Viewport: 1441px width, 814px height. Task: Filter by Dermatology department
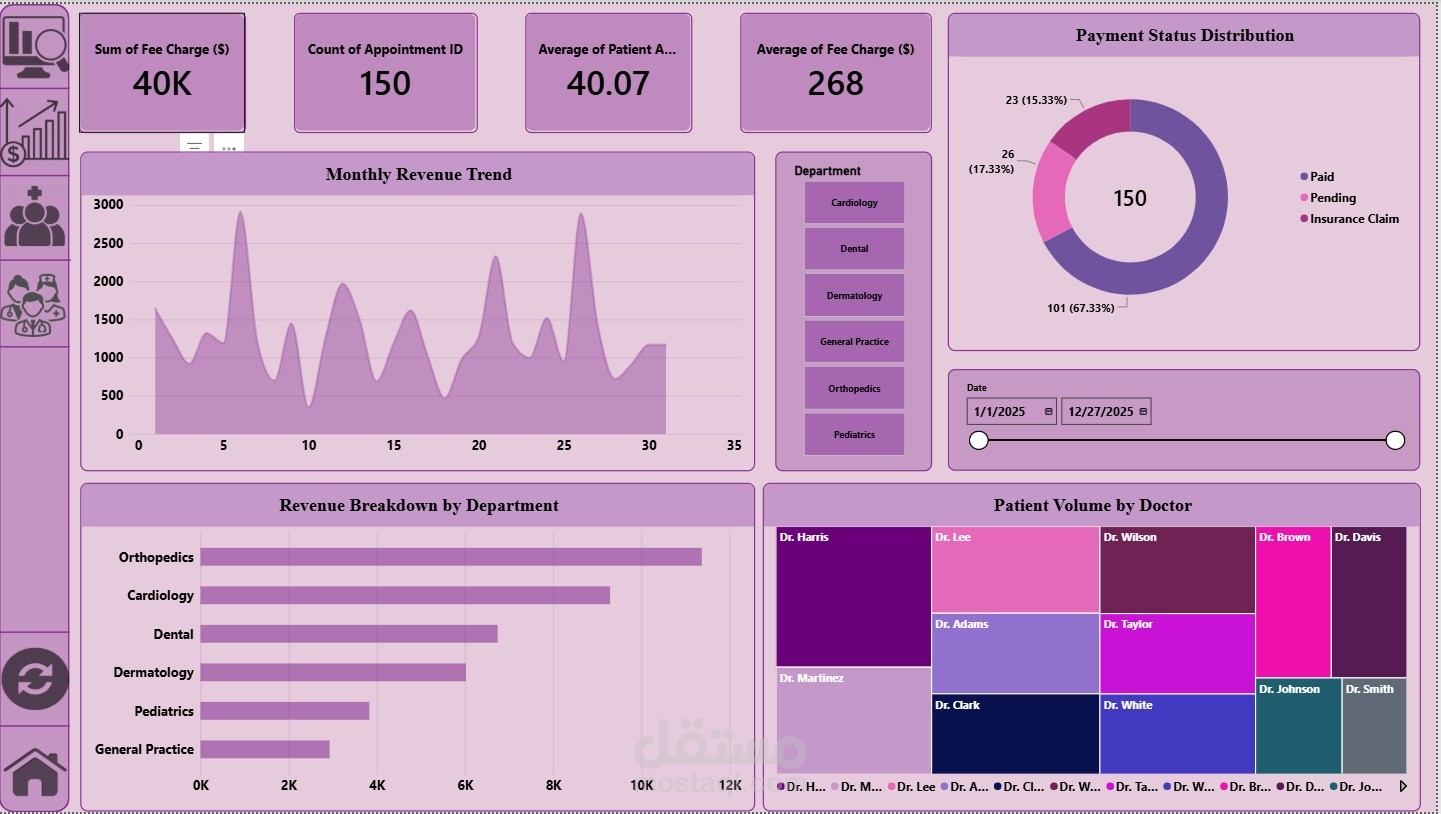854,295
